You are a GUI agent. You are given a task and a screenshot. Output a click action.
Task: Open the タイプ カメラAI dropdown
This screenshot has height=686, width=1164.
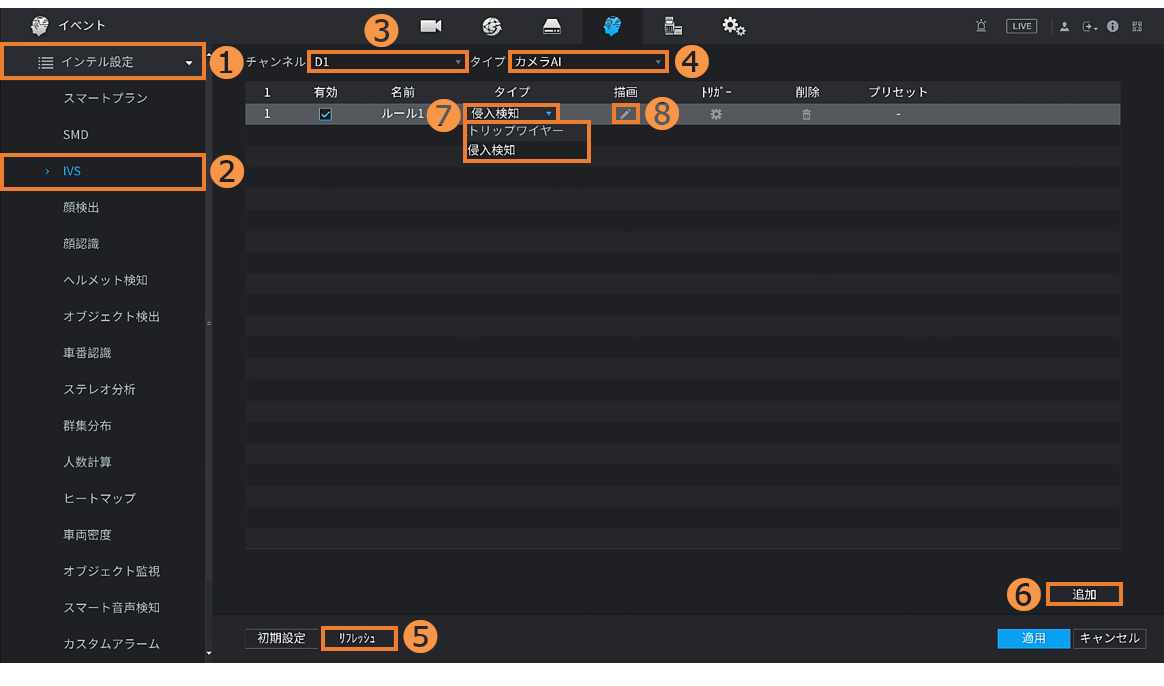click(587, 62)
